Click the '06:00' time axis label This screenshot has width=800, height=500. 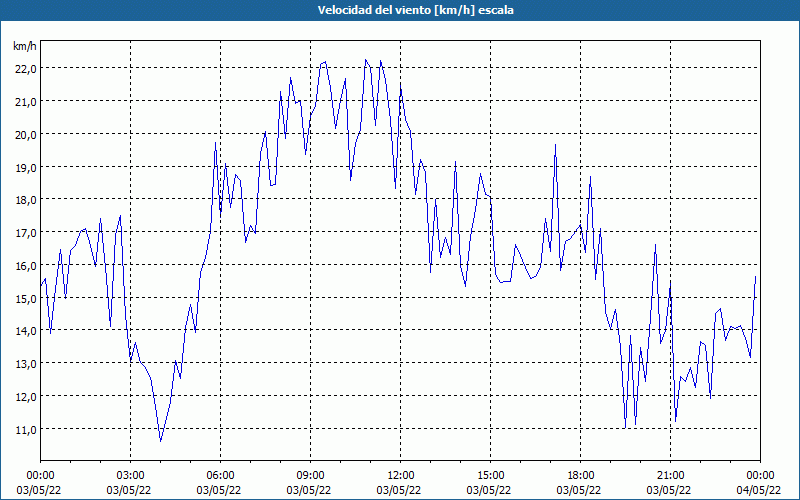[x=220, y=476]
